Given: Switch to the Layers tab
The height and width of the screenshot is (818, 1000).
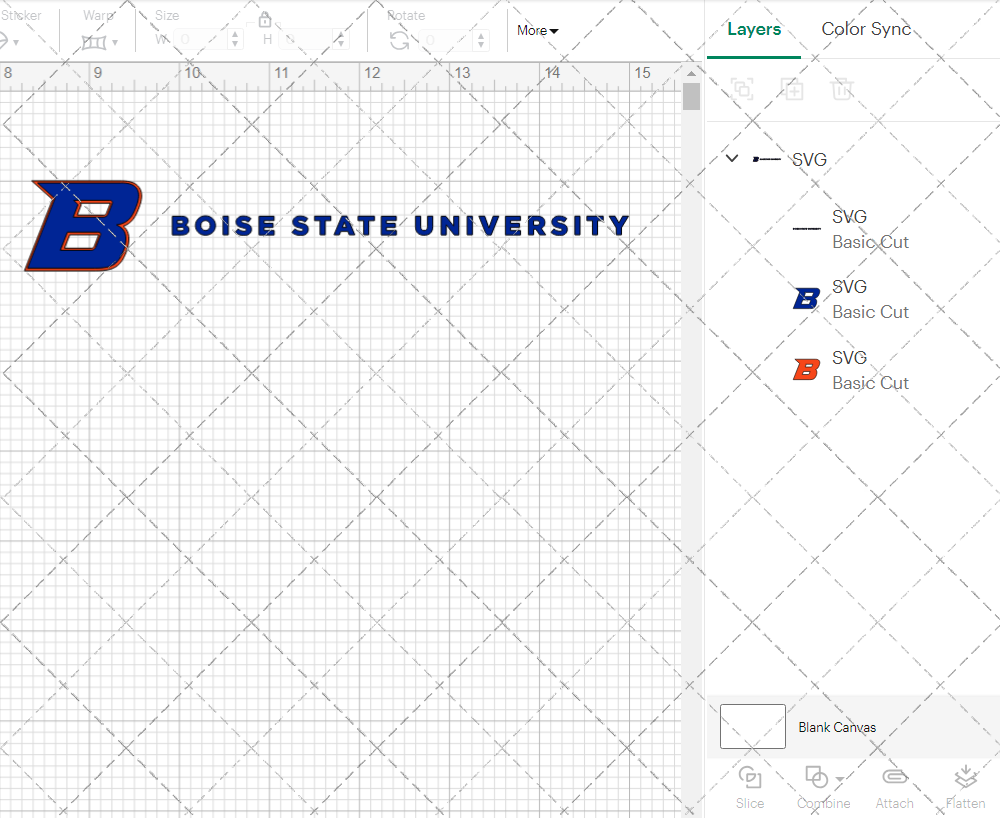Looking at the screenshot, I should [754, 29].
